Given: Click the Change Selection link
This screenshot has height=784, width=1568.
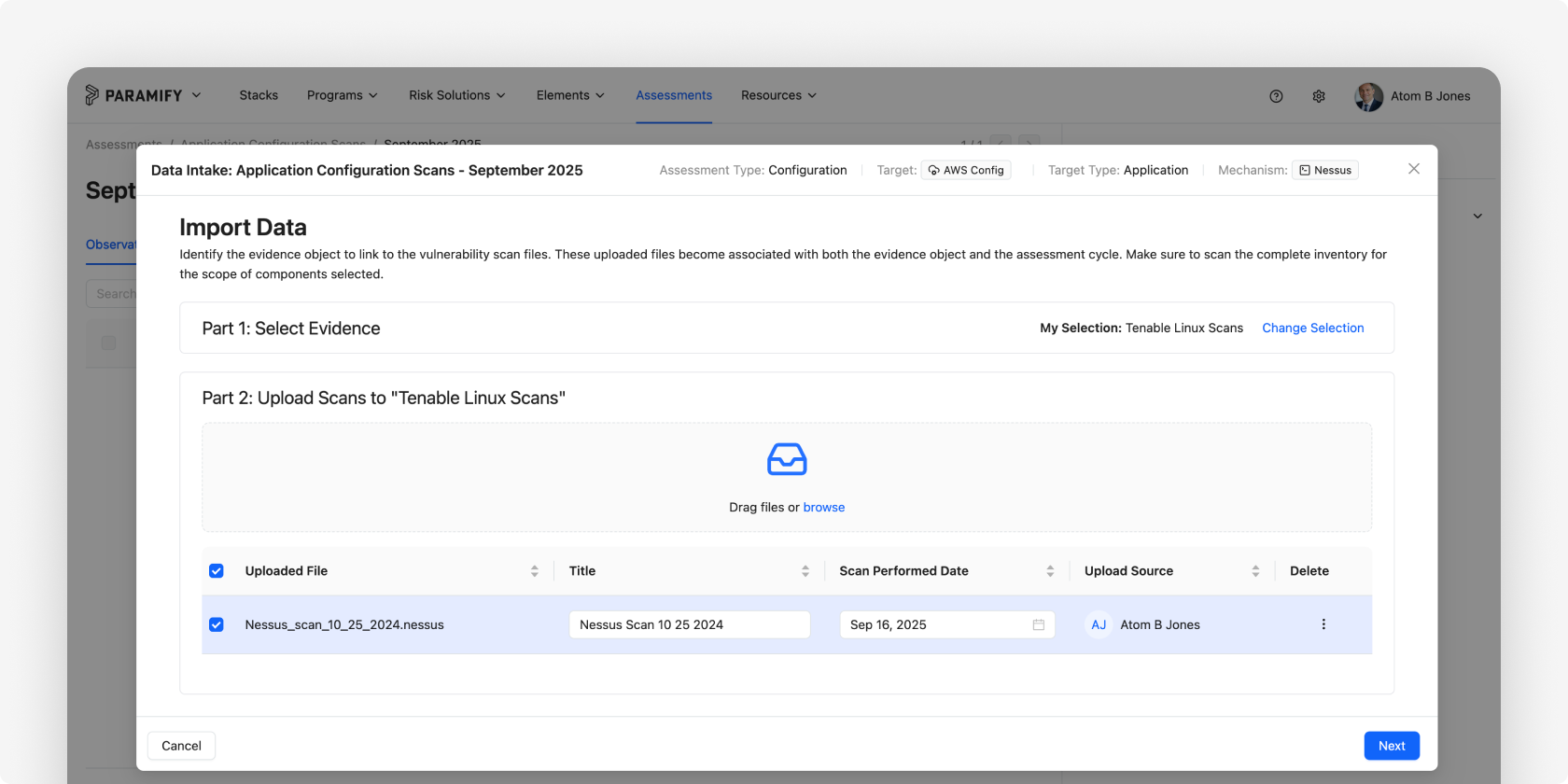Looking at the screenshot, I should pyautogui.click(x=1313, y=328).
